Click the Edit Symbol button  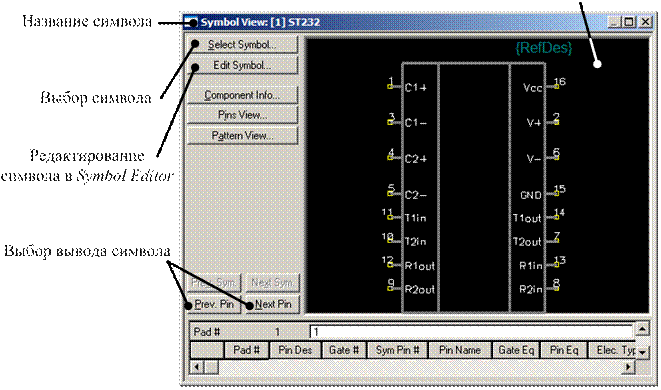tap(242, 65)
